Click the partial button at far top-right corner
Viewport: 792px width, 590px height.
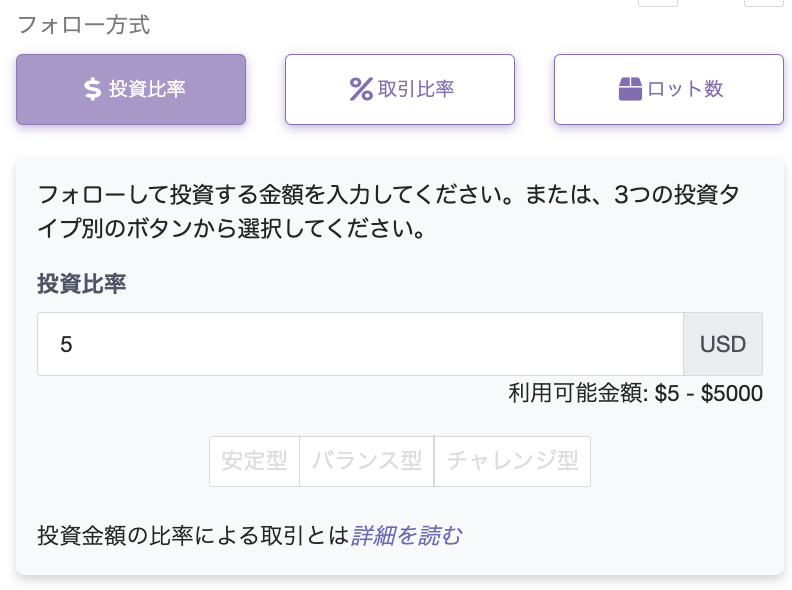click(764, 3)
